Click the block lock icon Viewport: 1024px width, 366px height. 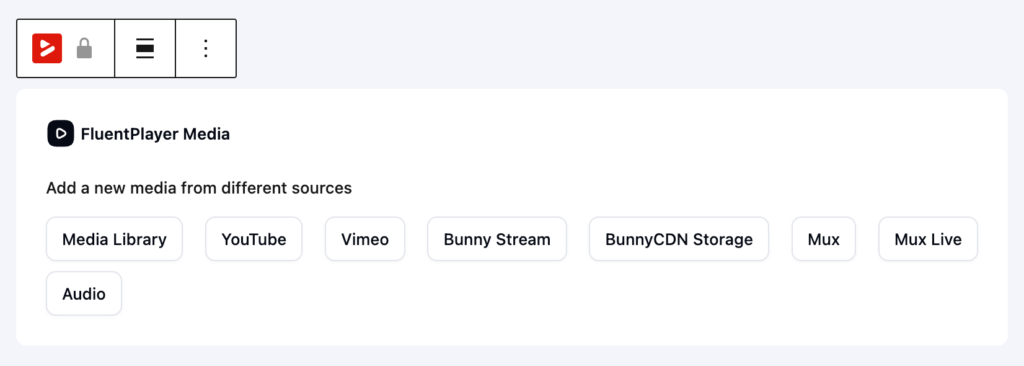coord(84,48)
